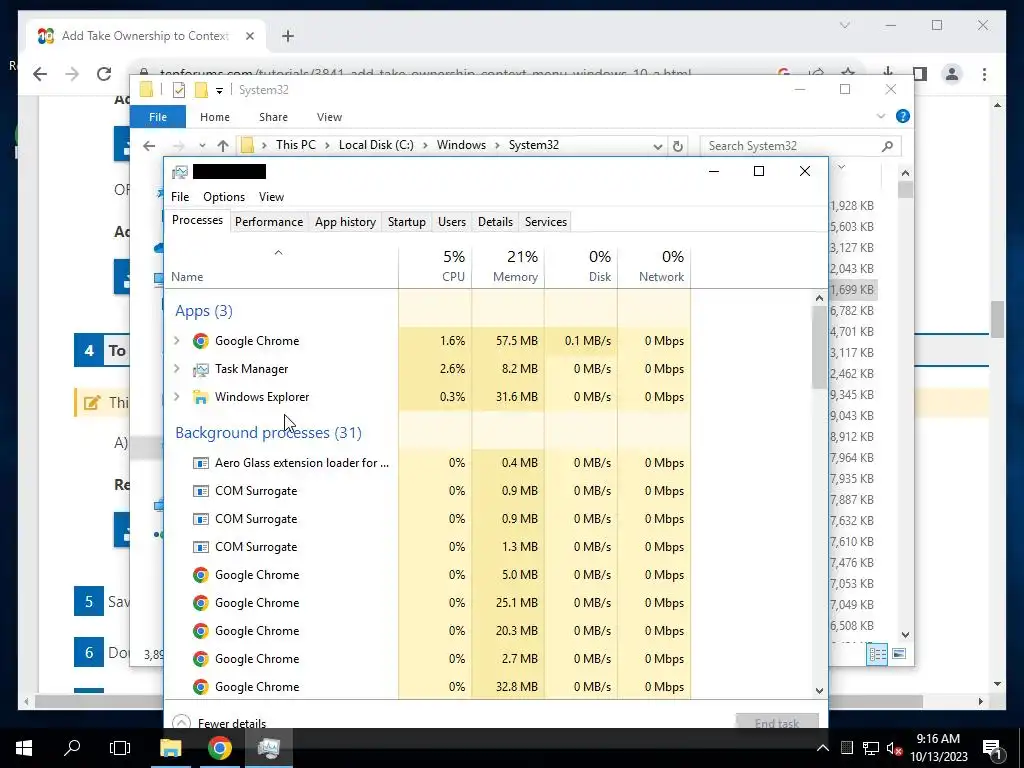Open Task Manager's View menu

point(271,197)
